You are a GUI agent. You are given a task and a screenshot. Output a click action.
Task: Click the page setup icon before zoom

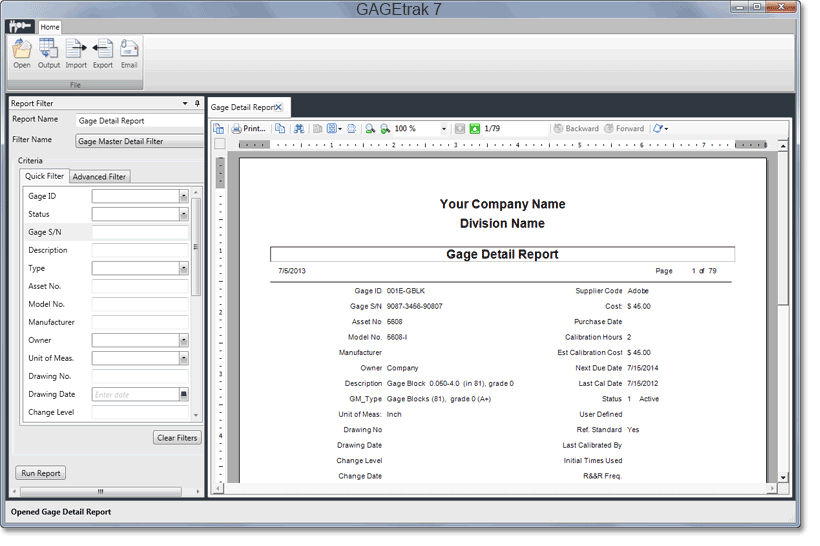click(351, 129)
